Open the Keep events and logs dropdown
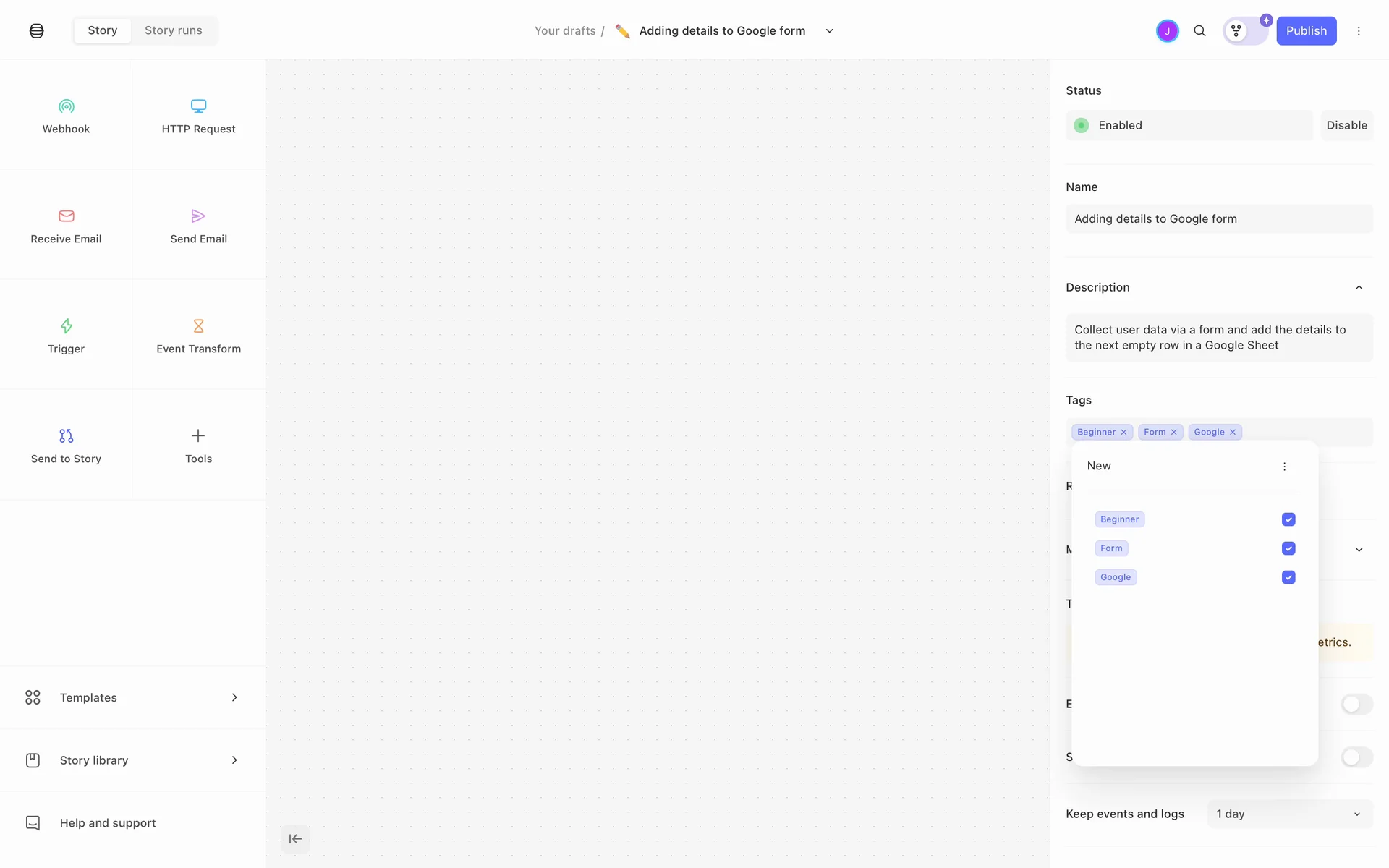The width and height of the screenshot is (1389, 868). click(1289, 814)
